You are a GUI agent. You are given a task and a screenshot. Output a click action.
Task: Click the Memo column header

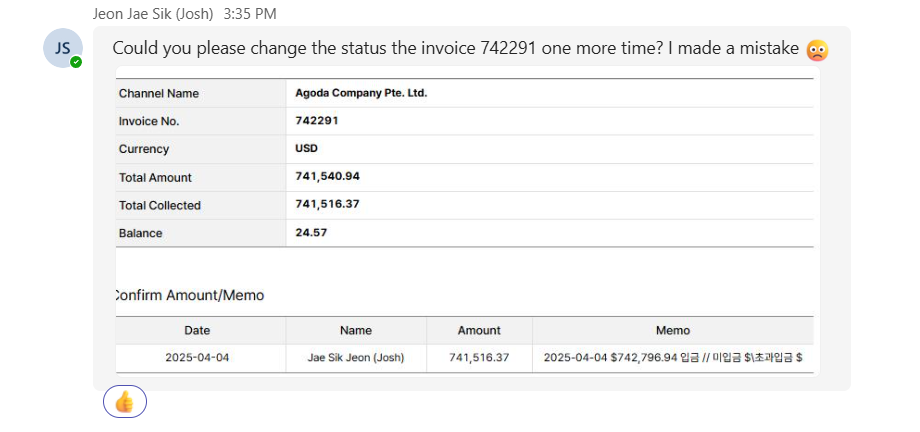[672, 330]
